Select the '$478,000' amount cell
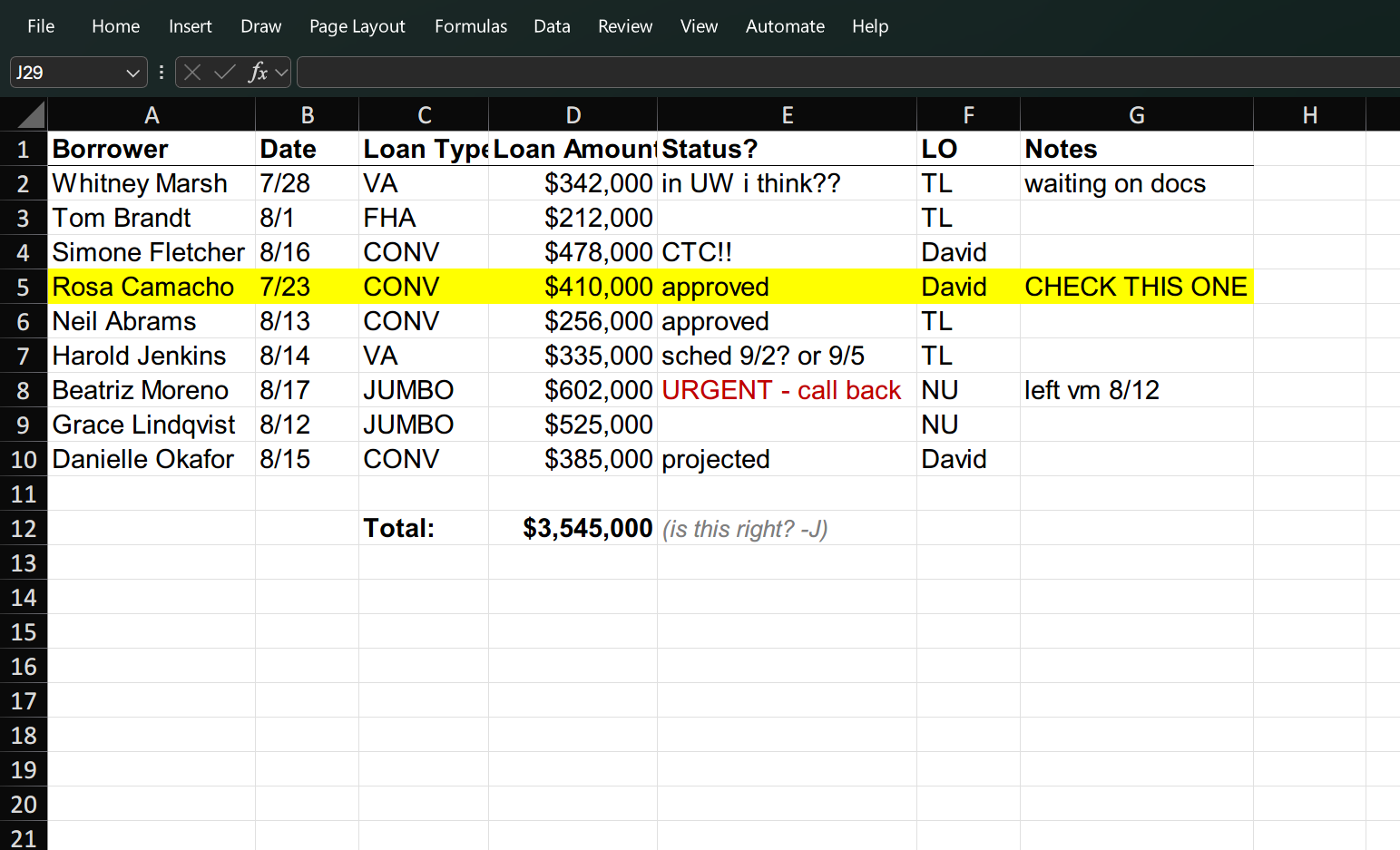 573,252
